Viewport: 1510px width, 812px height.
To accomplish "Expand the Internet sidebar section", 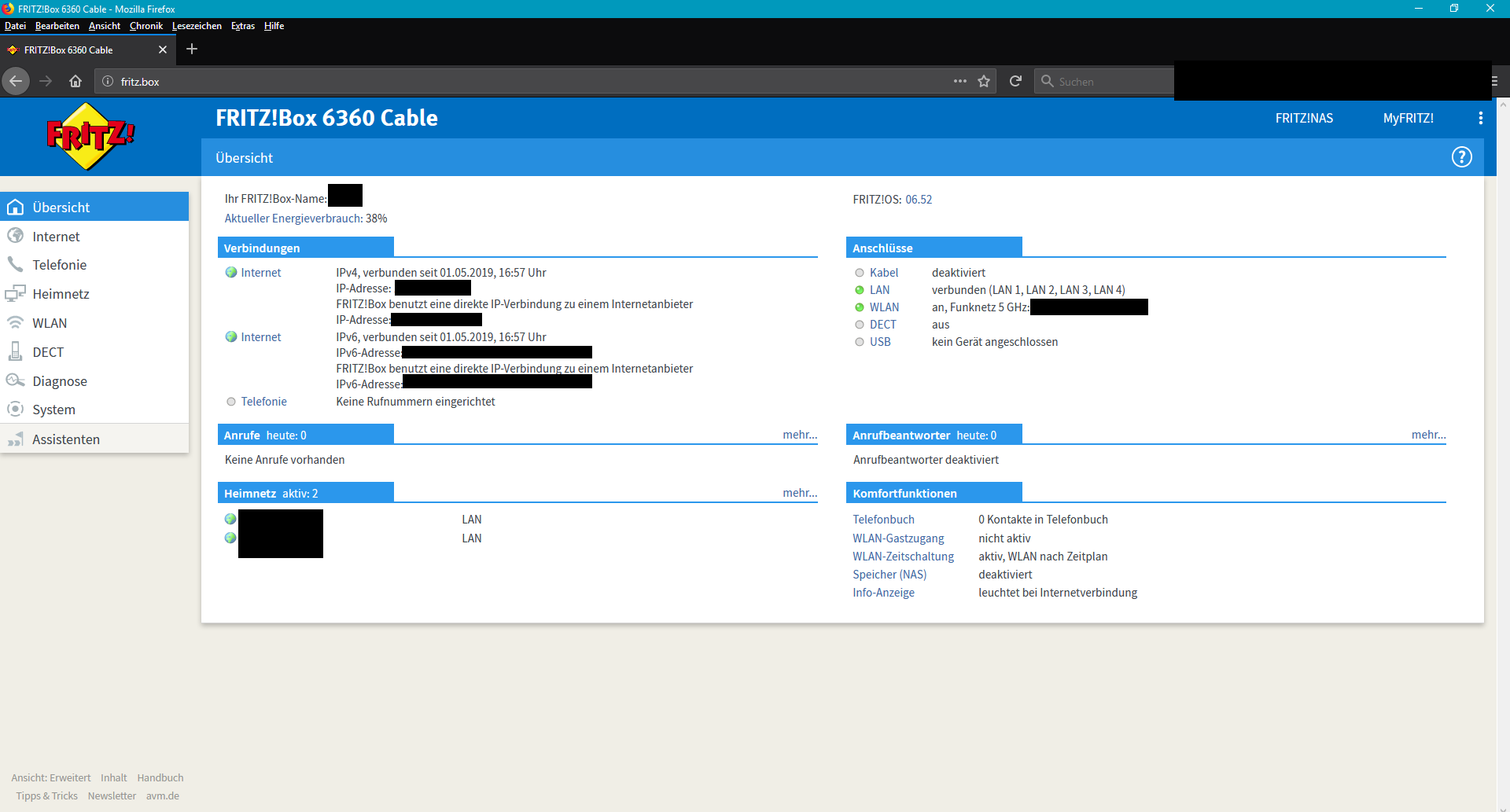I will [56, 237].
